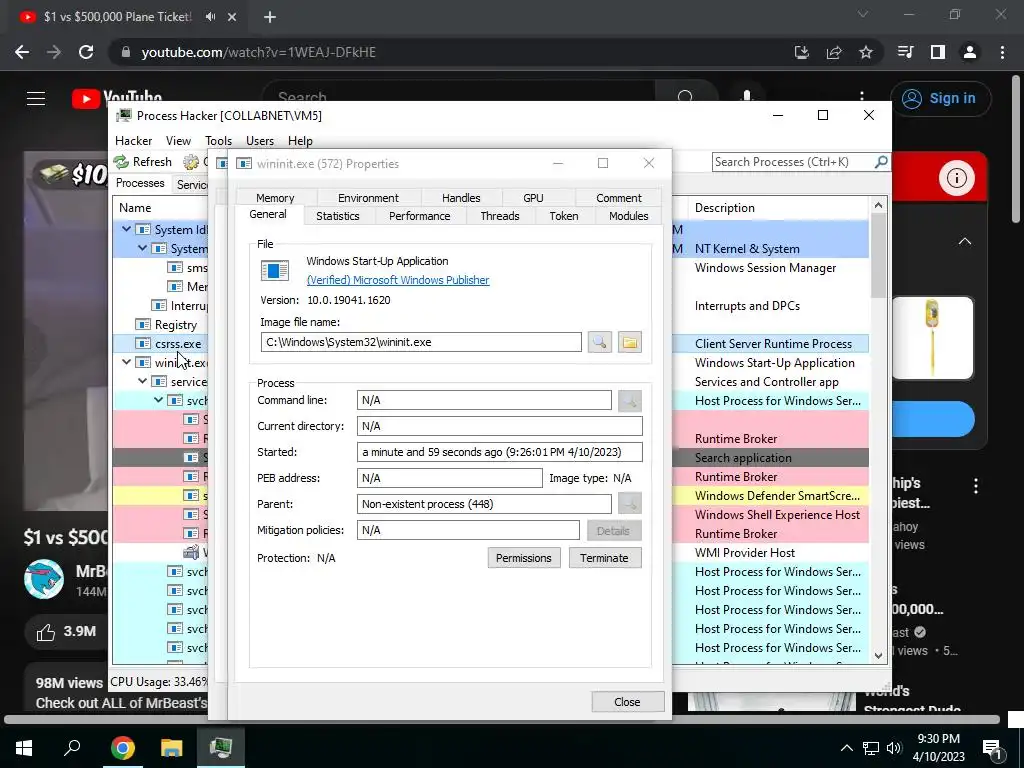Image resolution: width=1024 pixels, height=768 pixels.
Task: Switch to the Memory tab
Action: (275, 198)
